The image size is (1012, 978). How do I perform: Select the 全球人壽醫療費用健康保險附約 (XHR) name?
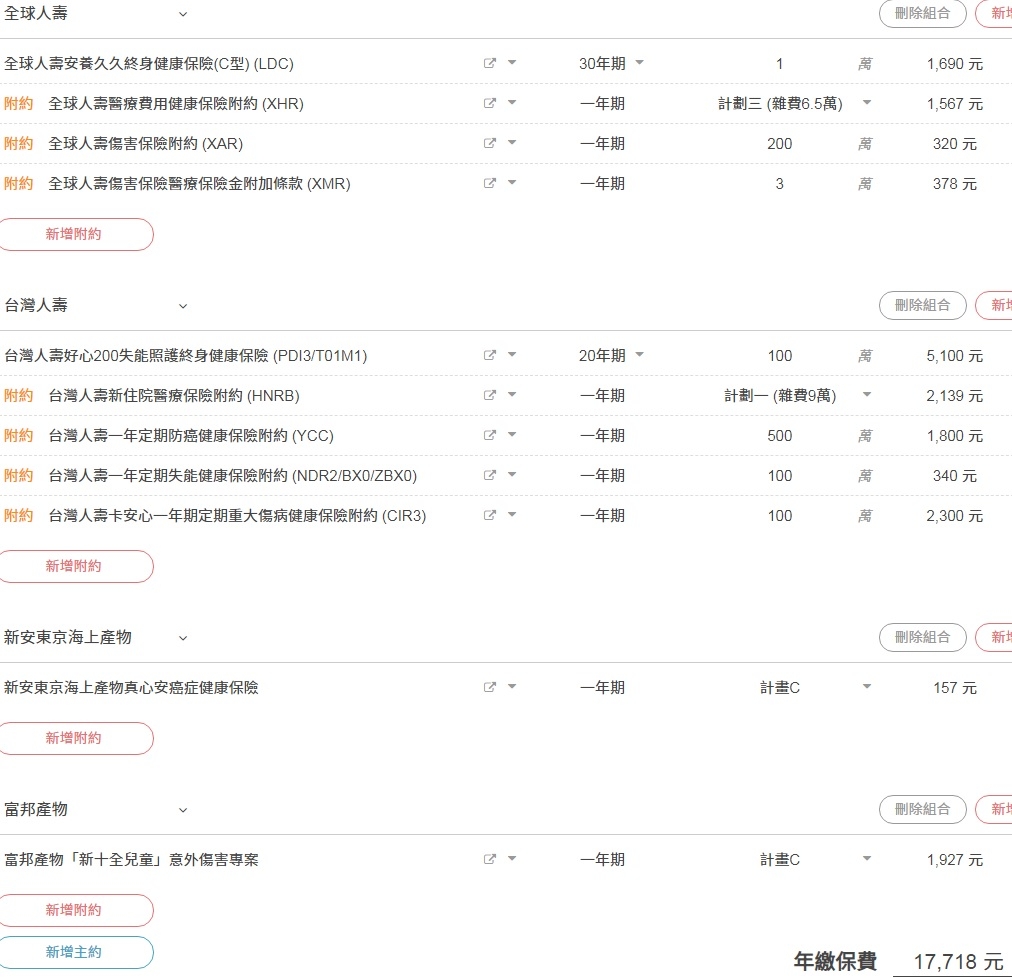pyautogui.click(x=176, y=104)
